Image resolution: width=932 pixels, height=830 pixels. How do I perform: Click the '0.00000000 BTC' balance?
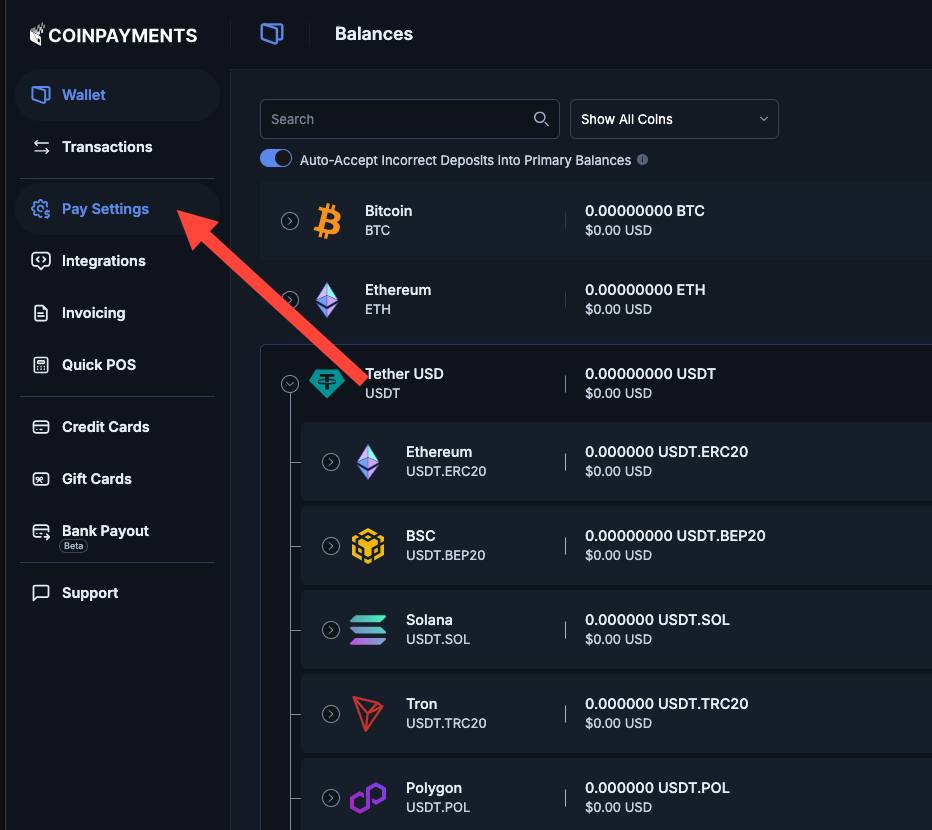pyautogui.click(x=645, y=210)
